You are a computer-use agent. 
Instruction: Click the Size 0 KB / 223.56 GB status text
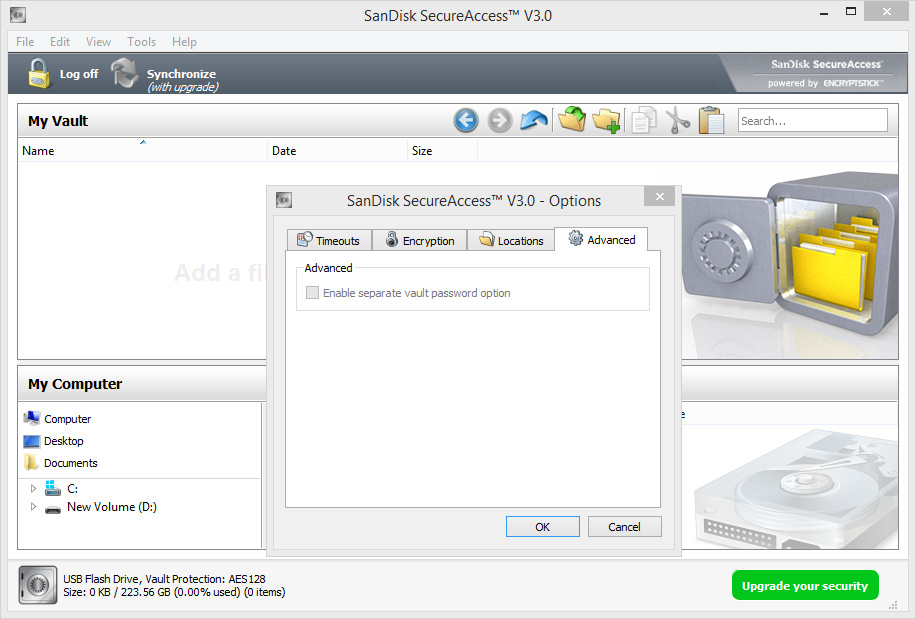point(174,592)
